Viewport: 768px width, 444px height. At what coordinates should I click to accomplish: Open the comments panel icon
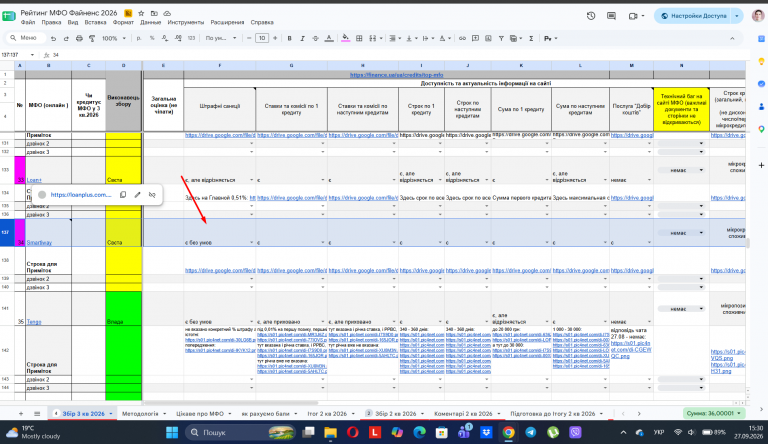(x=611, y=16)
